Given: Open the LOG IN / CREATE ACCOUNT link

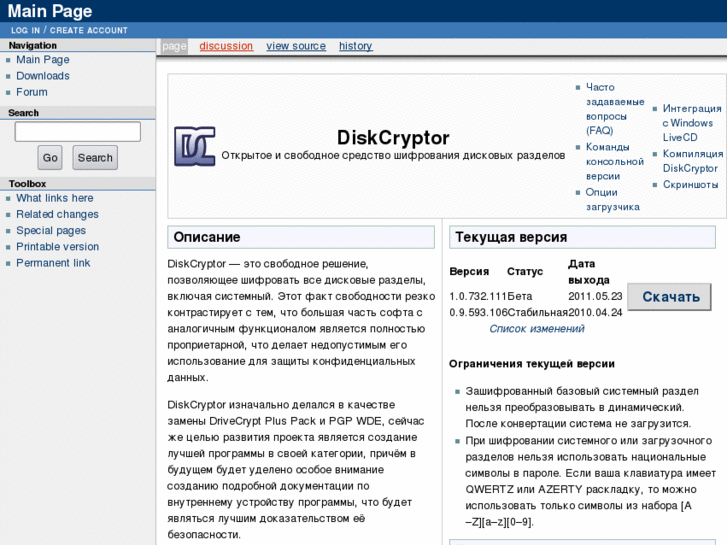Looking at the screenshot, I should click(69, 30).
